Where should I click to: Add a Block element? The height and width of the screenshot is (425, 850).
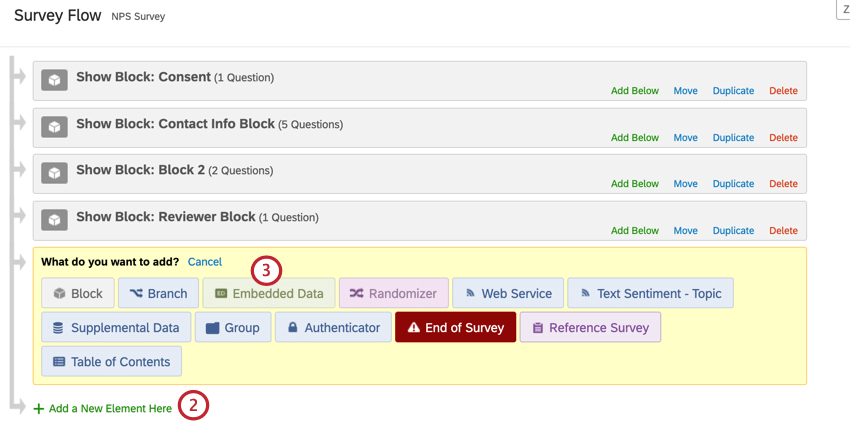tap(78, 293)
